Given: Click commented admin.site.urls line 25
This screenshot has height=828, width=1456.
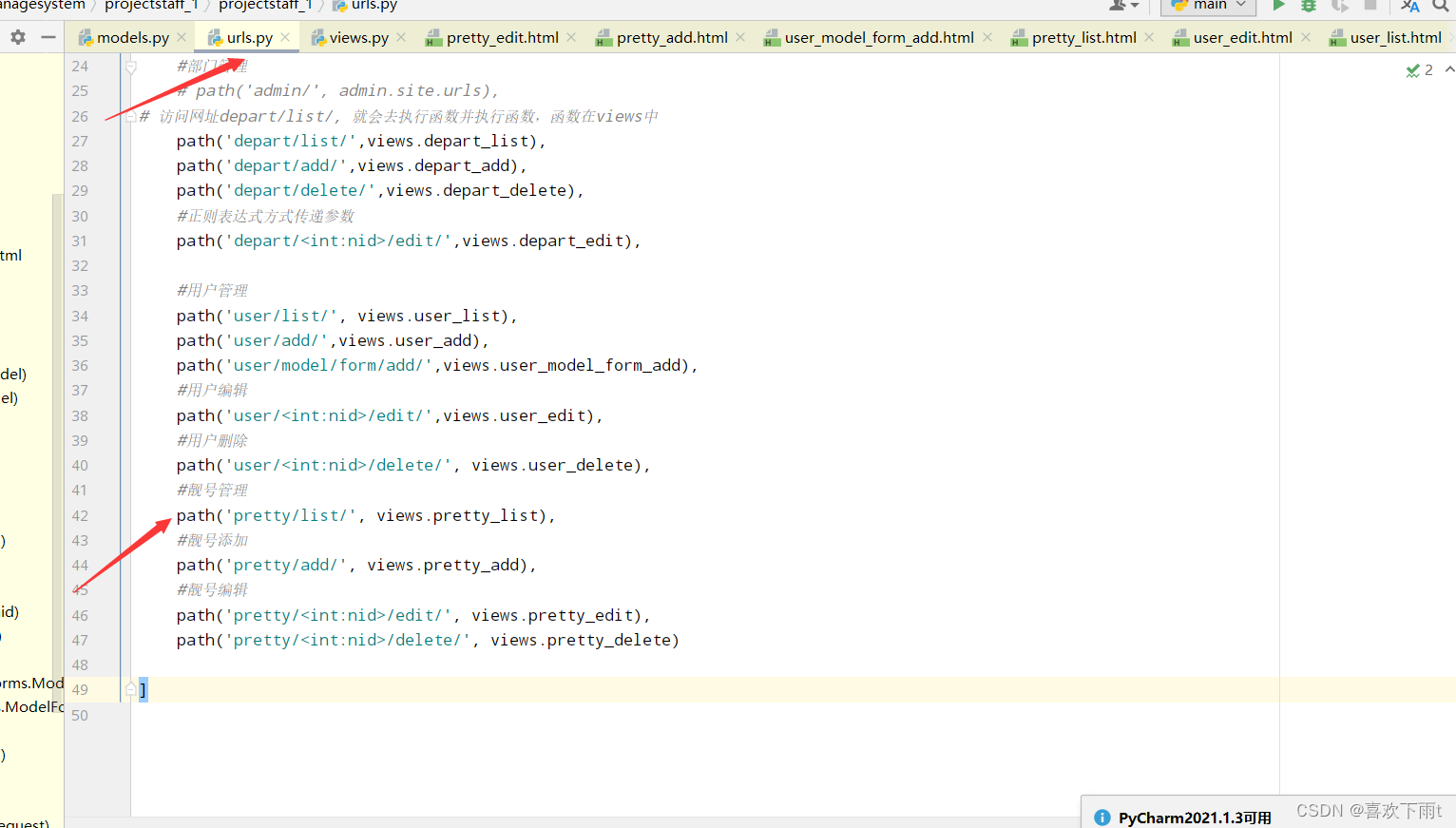Looking at the screenshot, I should [x=337, y=91].
